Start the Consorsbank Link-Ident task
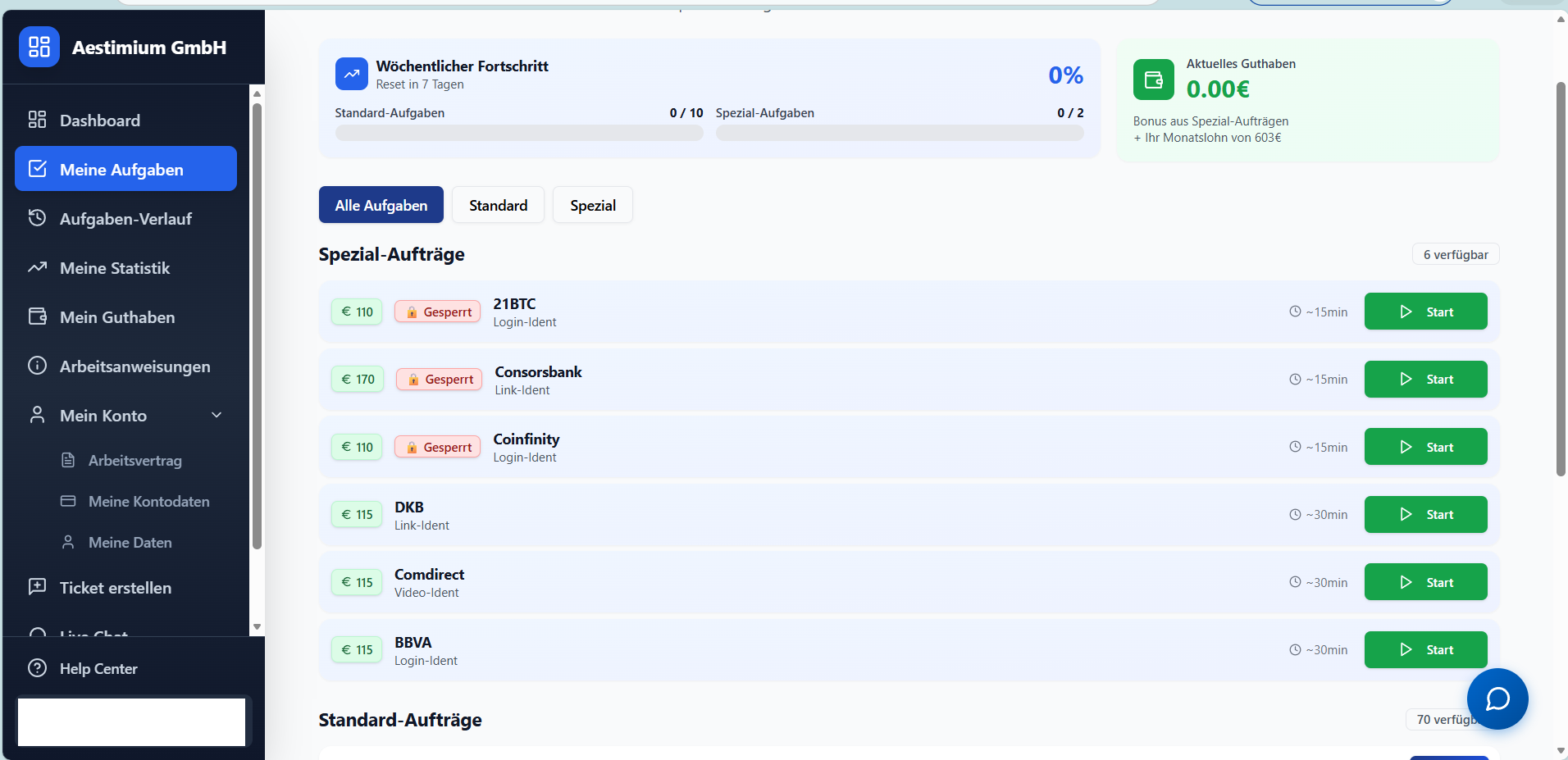 (x=1425, y=379)
